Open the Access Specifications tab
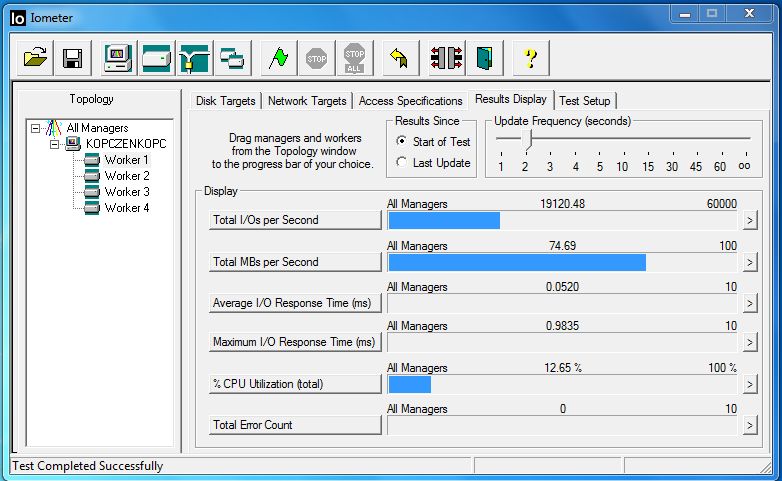This screenshot has height=481, width=782. point(410,101)
